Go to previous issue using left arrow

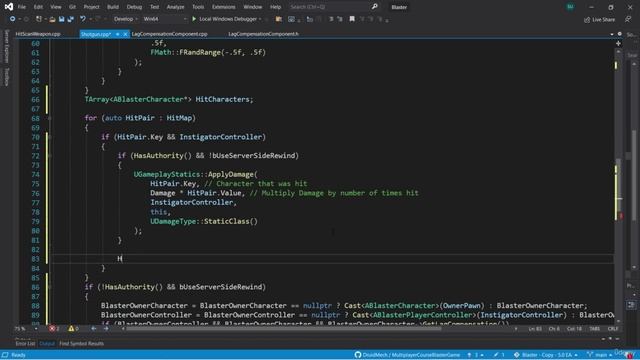[93, 328]
